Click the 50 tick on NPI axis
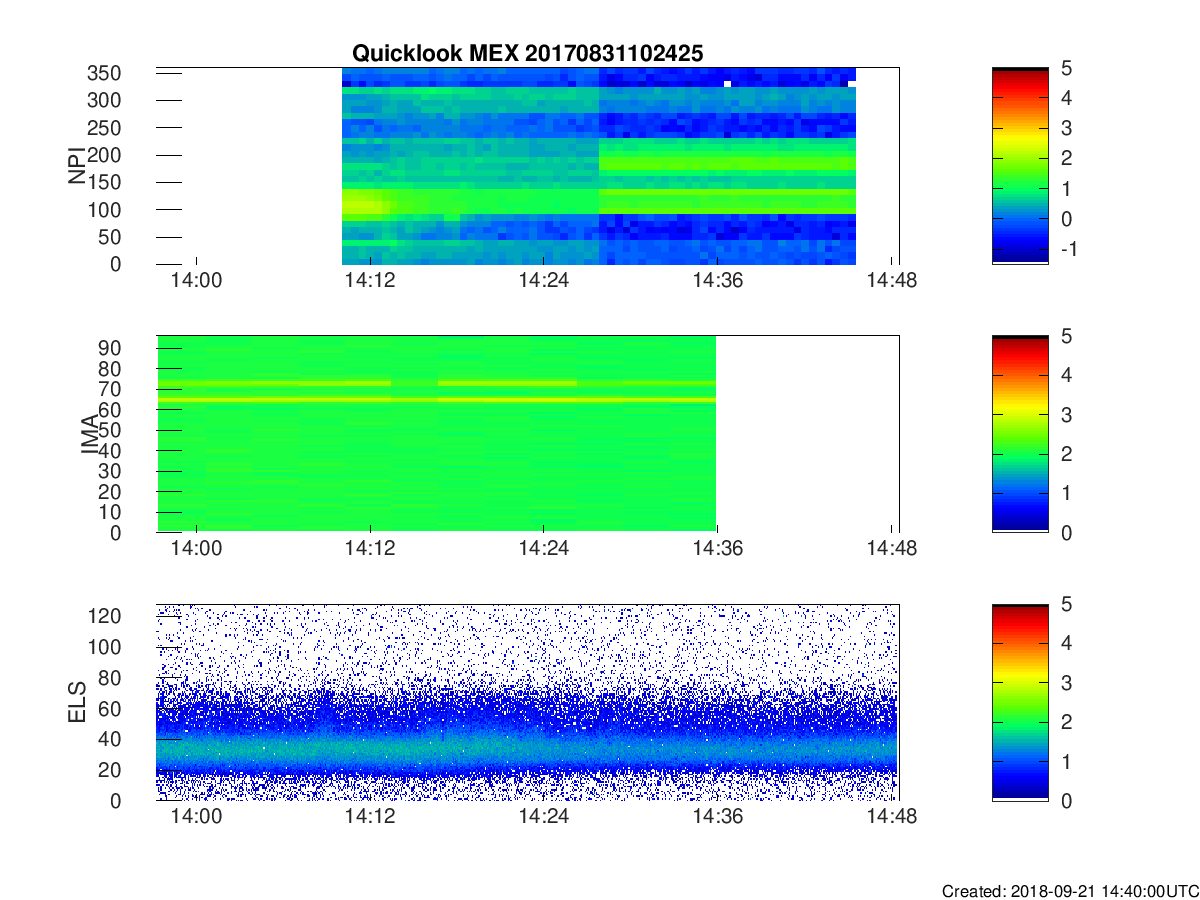 (111, 237)
